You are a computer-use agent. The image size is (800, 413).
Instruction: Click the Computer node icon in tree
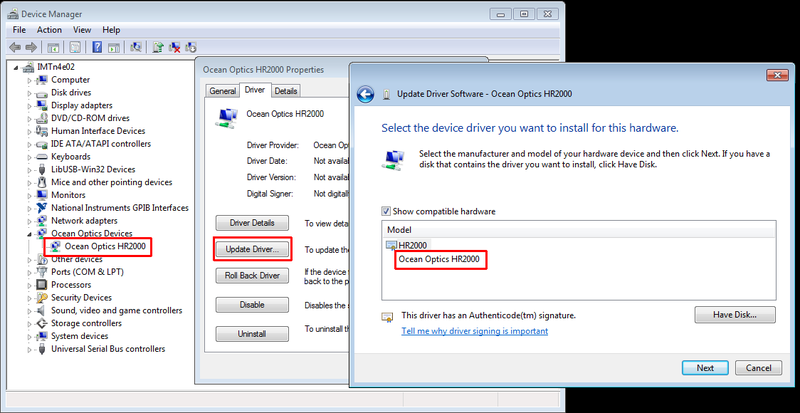point(42,80)
